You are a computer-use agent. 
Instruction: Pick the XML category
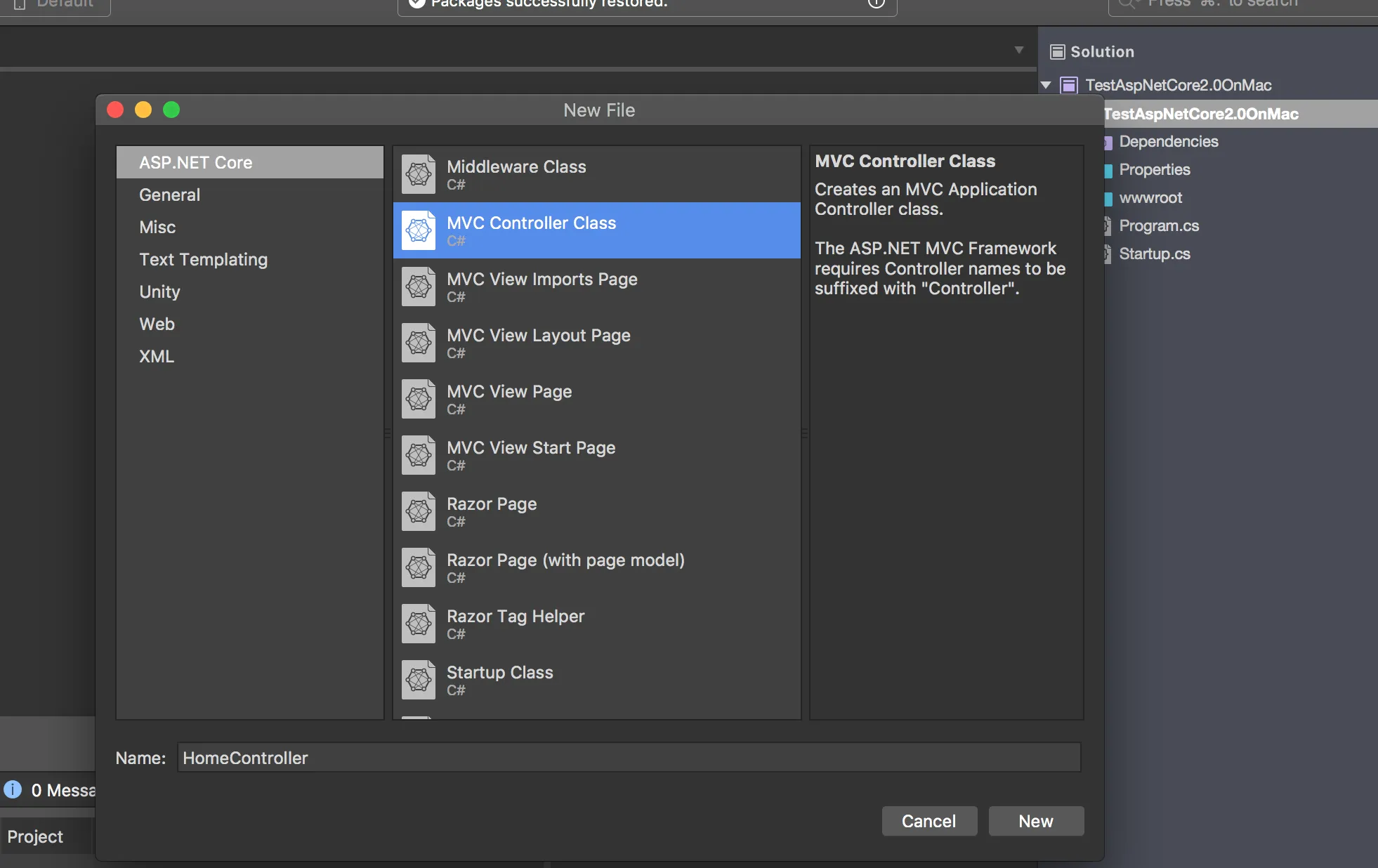[156, 357]
